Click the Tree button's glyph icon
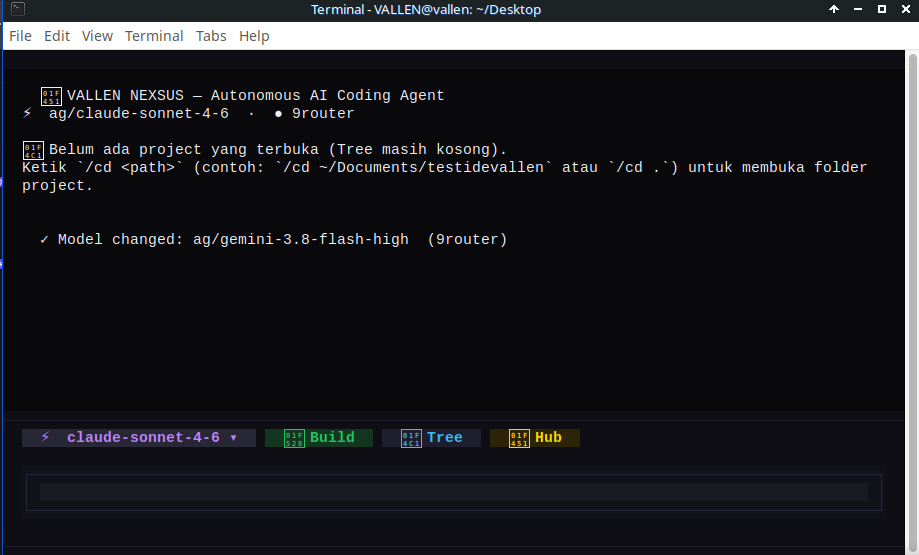The height and width of the screenshot is (555, 919). 411,438
